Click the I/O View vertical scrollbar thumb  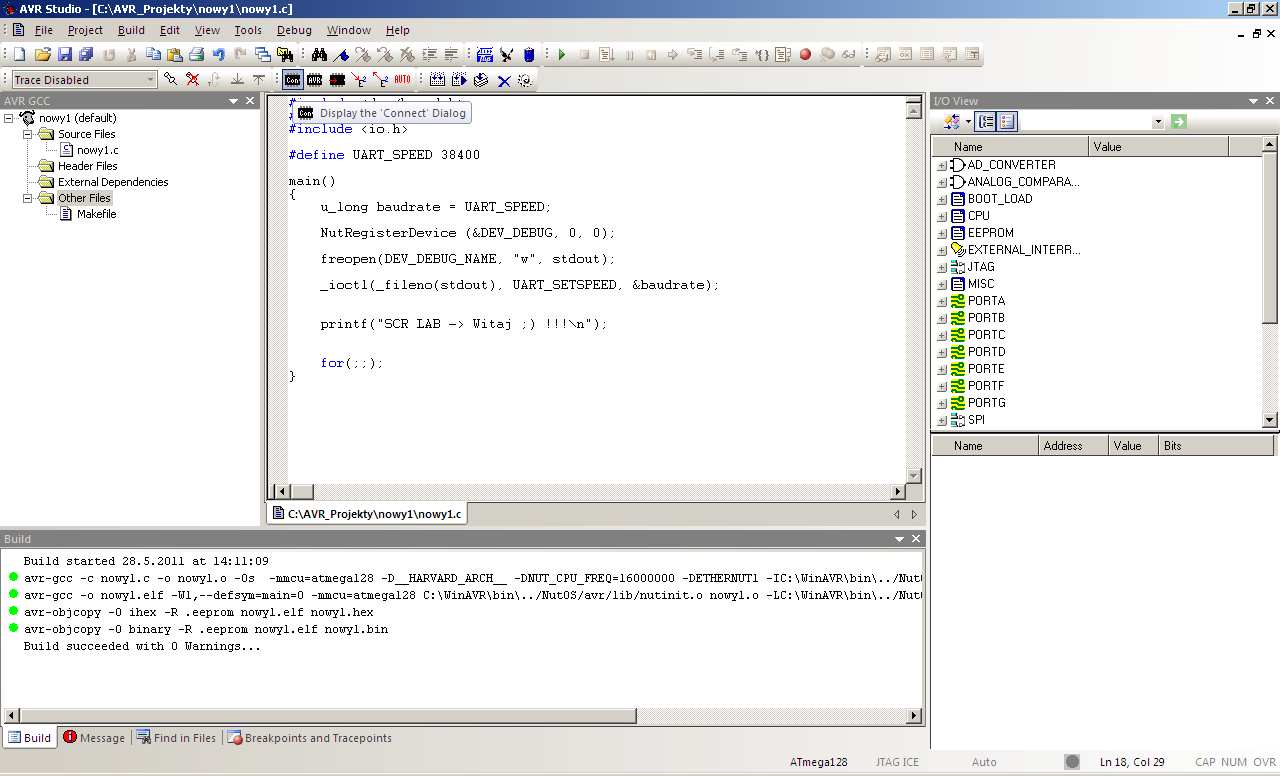(1270, 238)
